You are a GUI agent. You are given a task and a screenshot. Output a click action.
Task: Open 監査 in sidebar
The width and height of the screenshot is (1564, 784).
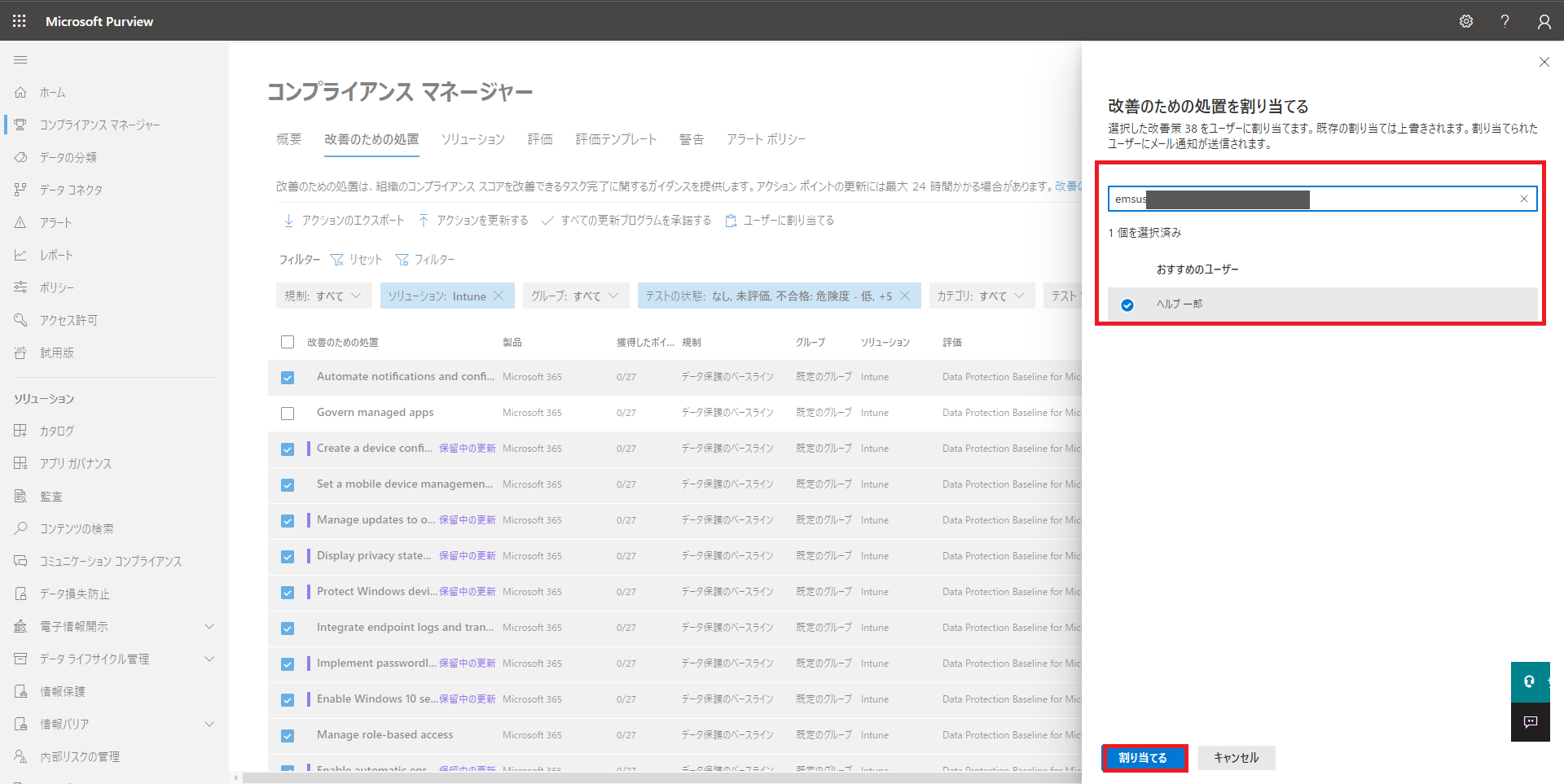51,496
